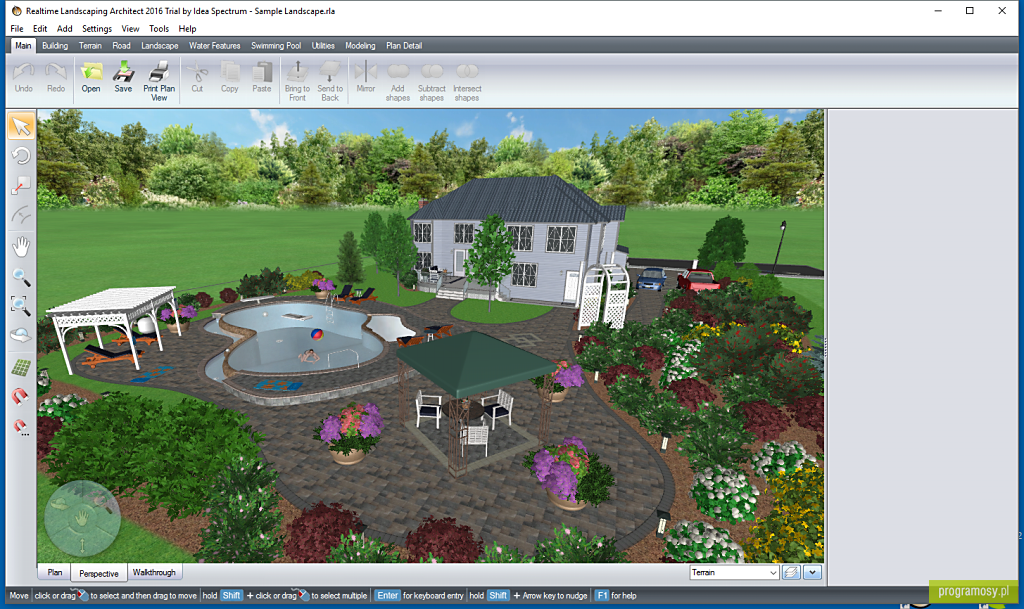The width and height of the screenshot is (1024, 609).
Task: Switch to Walkthrough view tab
Action: click(154, 572)
